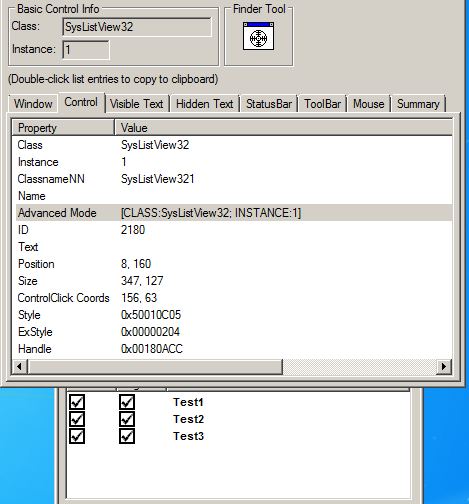The height and width of the screenshot is (504, 469).
Task: Click the Finder Tool crosshair icon
Action: (258, 36)
